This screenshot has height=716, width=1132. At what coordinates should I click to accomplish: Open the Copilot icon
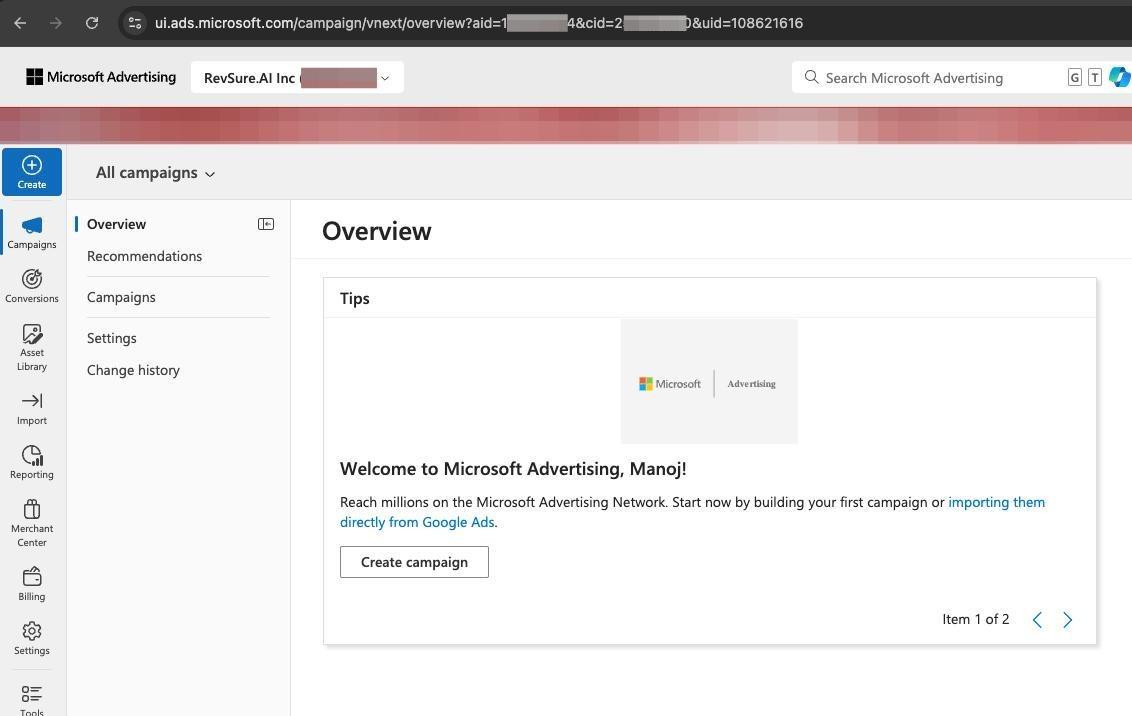[x=1120, y=77]
